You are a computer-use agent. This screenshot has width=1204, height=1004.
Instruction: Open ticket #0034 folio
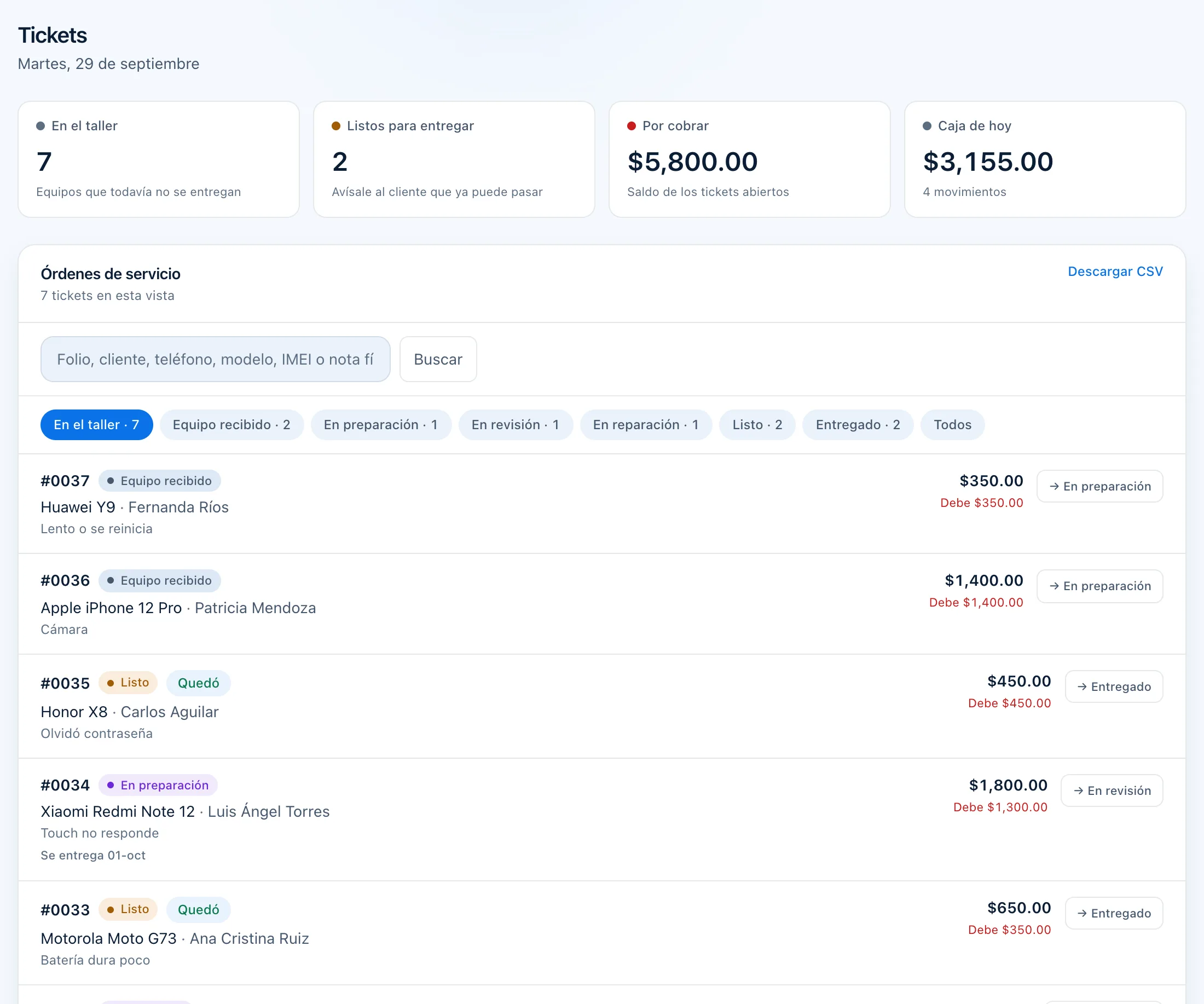65,785
